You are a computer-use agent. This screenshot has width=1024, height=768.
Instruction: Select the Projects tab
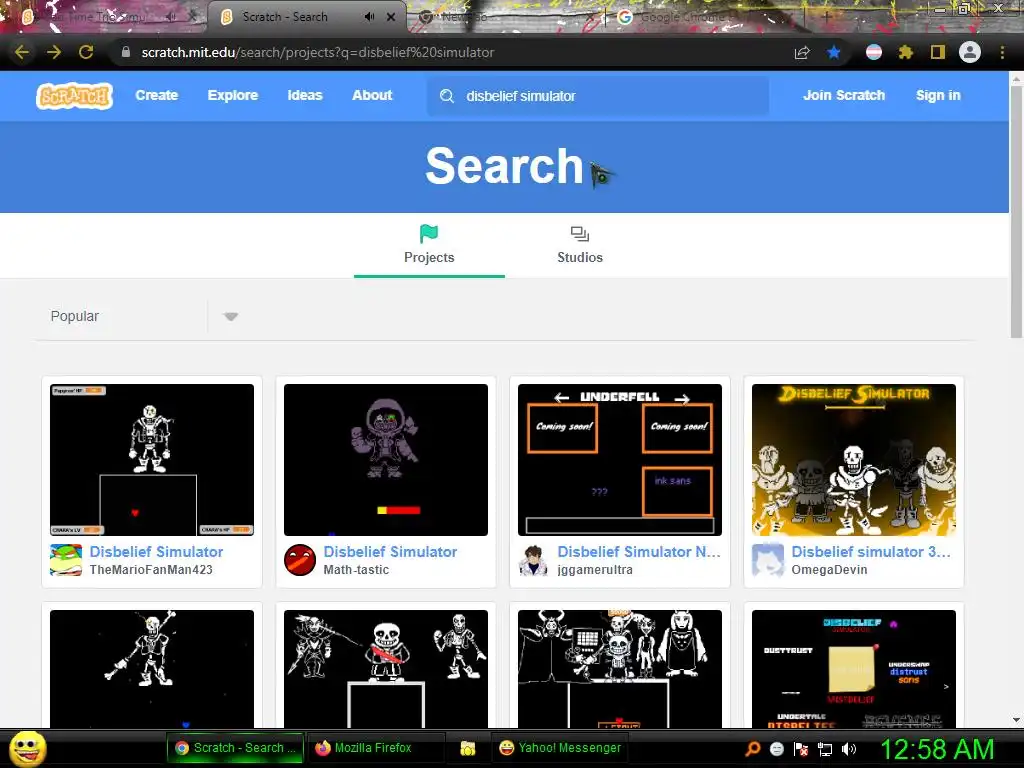[429, 247]
